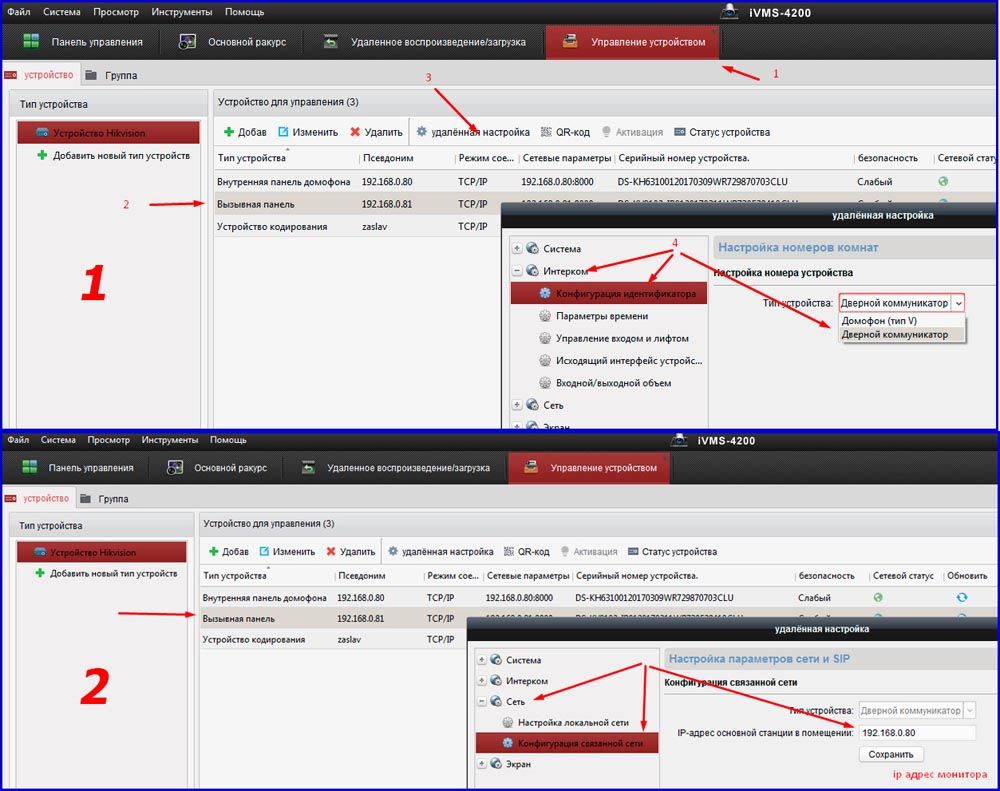Click the blue refresh icon under Обновить column
This screenshot has height=791, width=1000.
pos(961,598)
